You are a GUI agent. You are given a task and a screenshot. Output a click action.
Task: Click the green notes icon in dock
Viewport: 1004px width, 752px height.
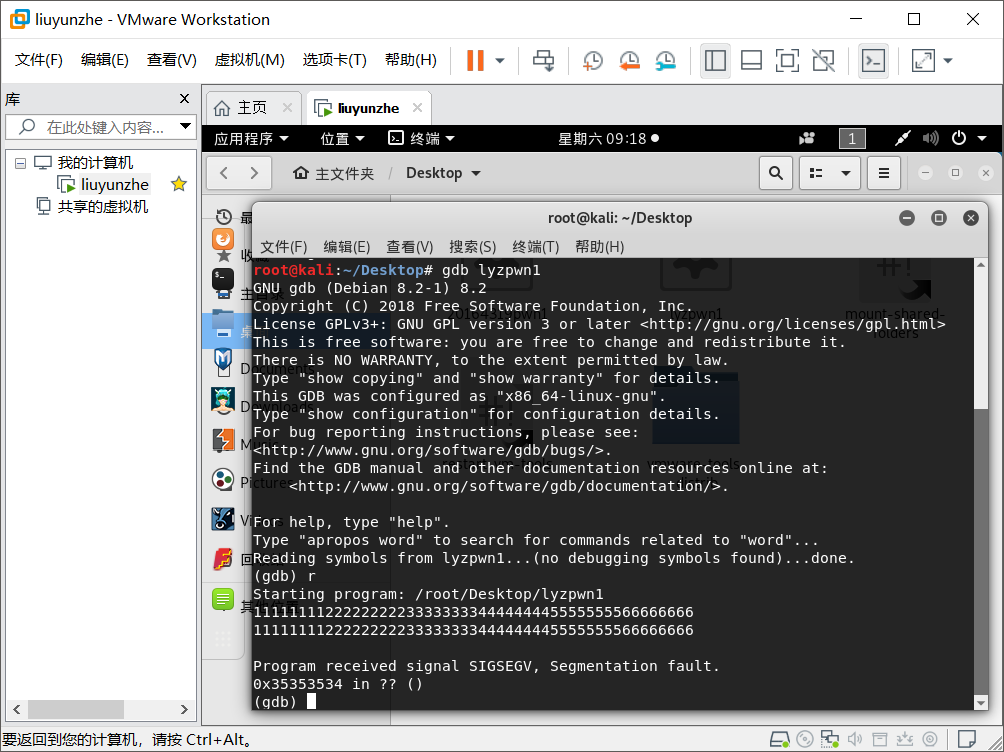[223, 599]
